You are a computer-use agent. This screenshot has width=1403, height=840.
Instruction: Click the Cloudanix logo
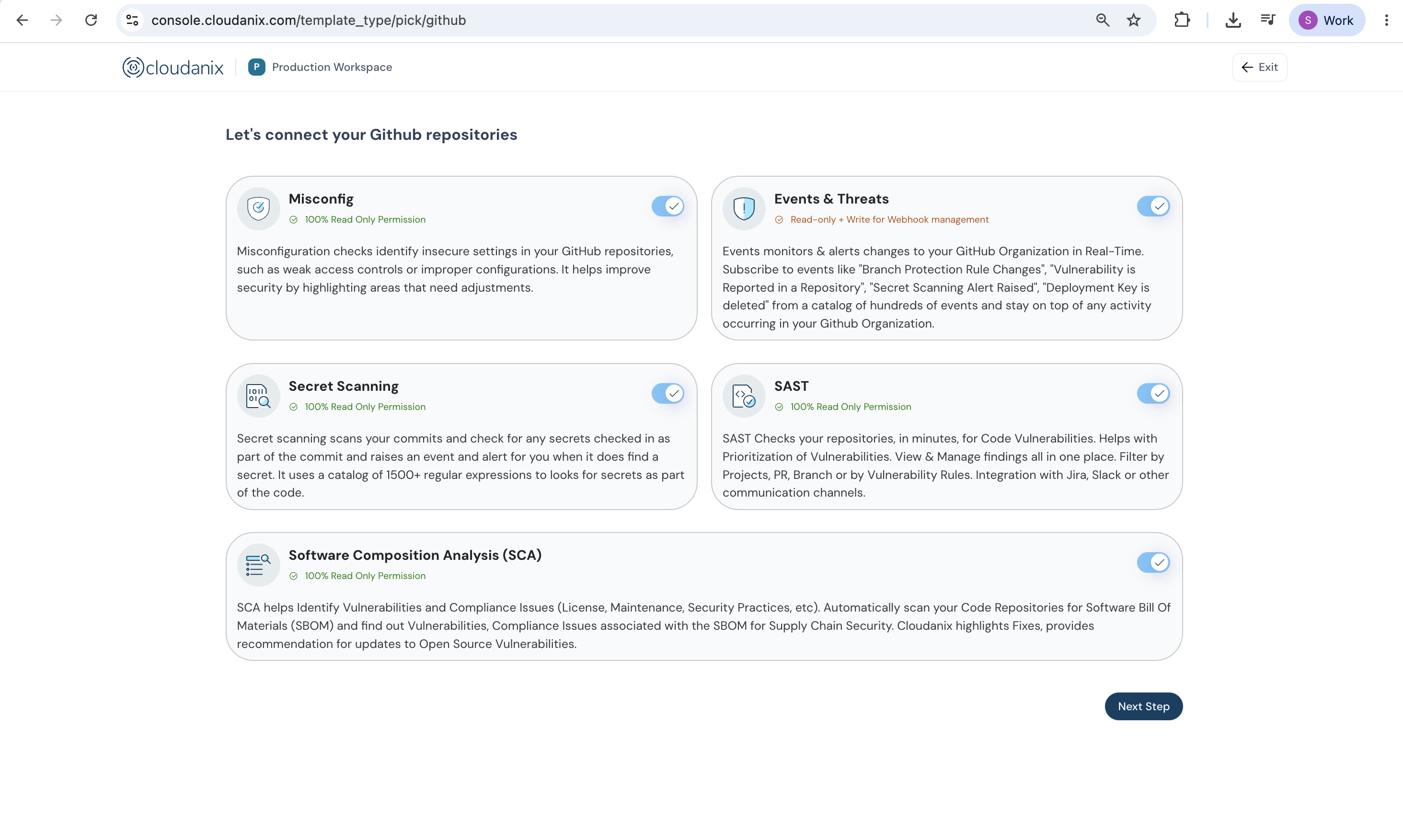coord(172,68)
